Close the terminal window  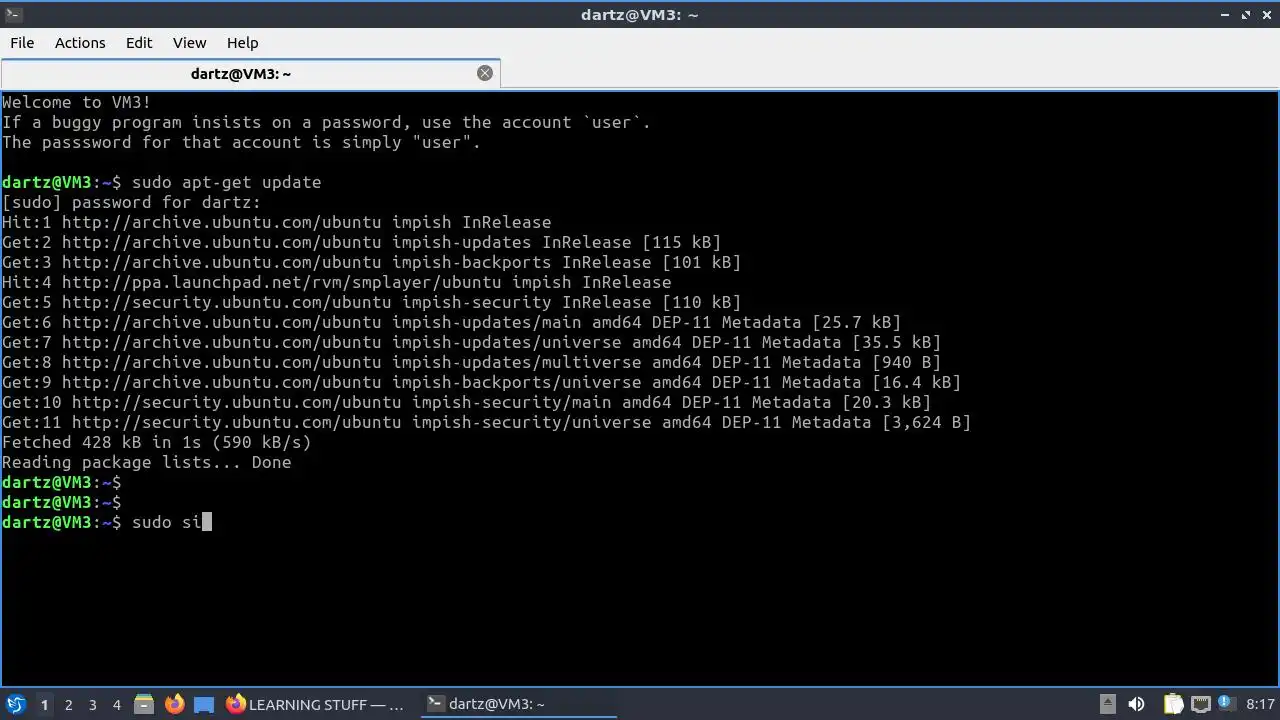1266,14
